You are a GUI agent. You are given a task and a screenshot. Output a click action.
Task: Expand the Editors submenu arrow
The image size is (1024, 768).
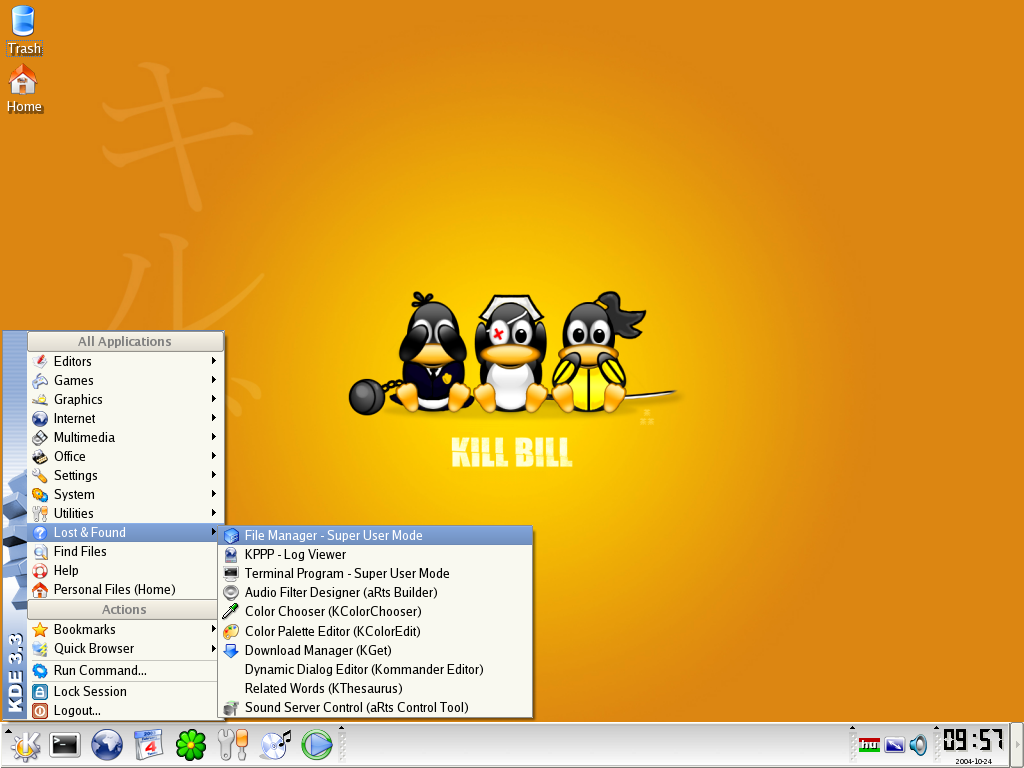[x=214, y=360]
